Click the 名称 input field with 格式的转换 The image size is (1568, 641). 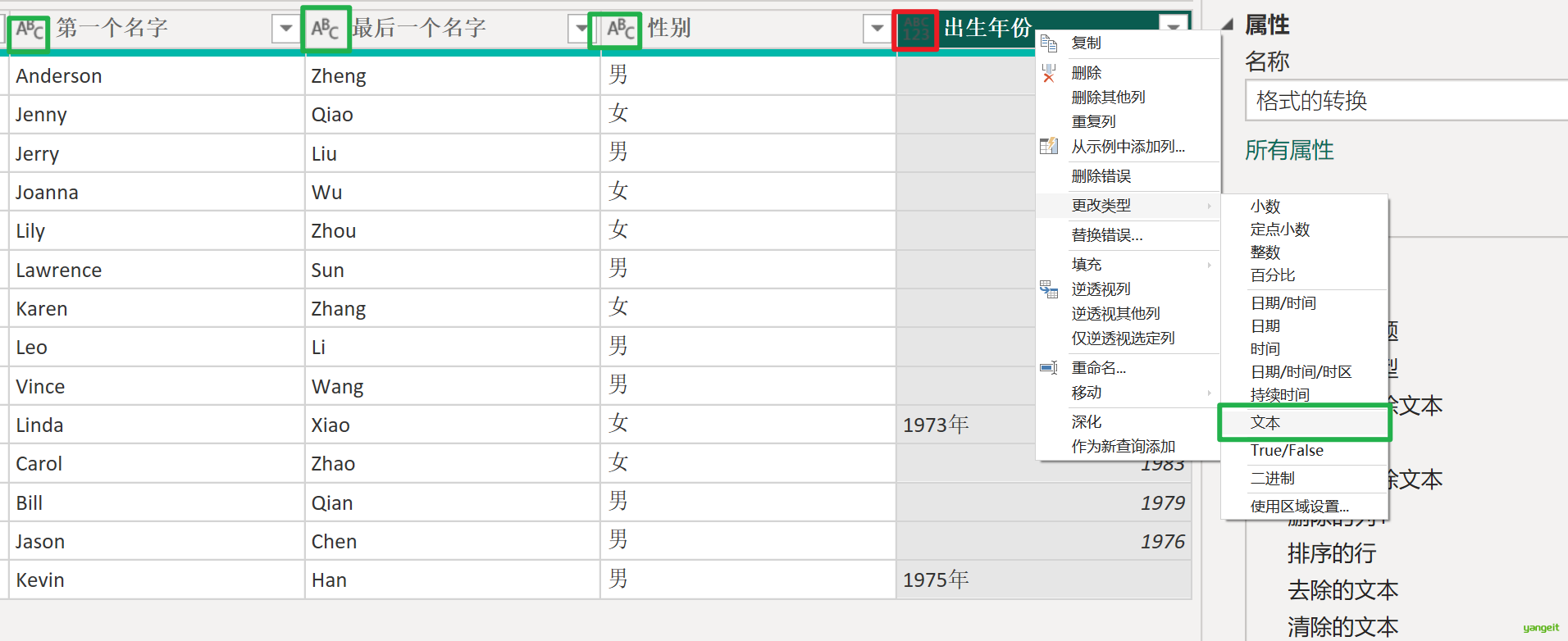click(1406, 101)
